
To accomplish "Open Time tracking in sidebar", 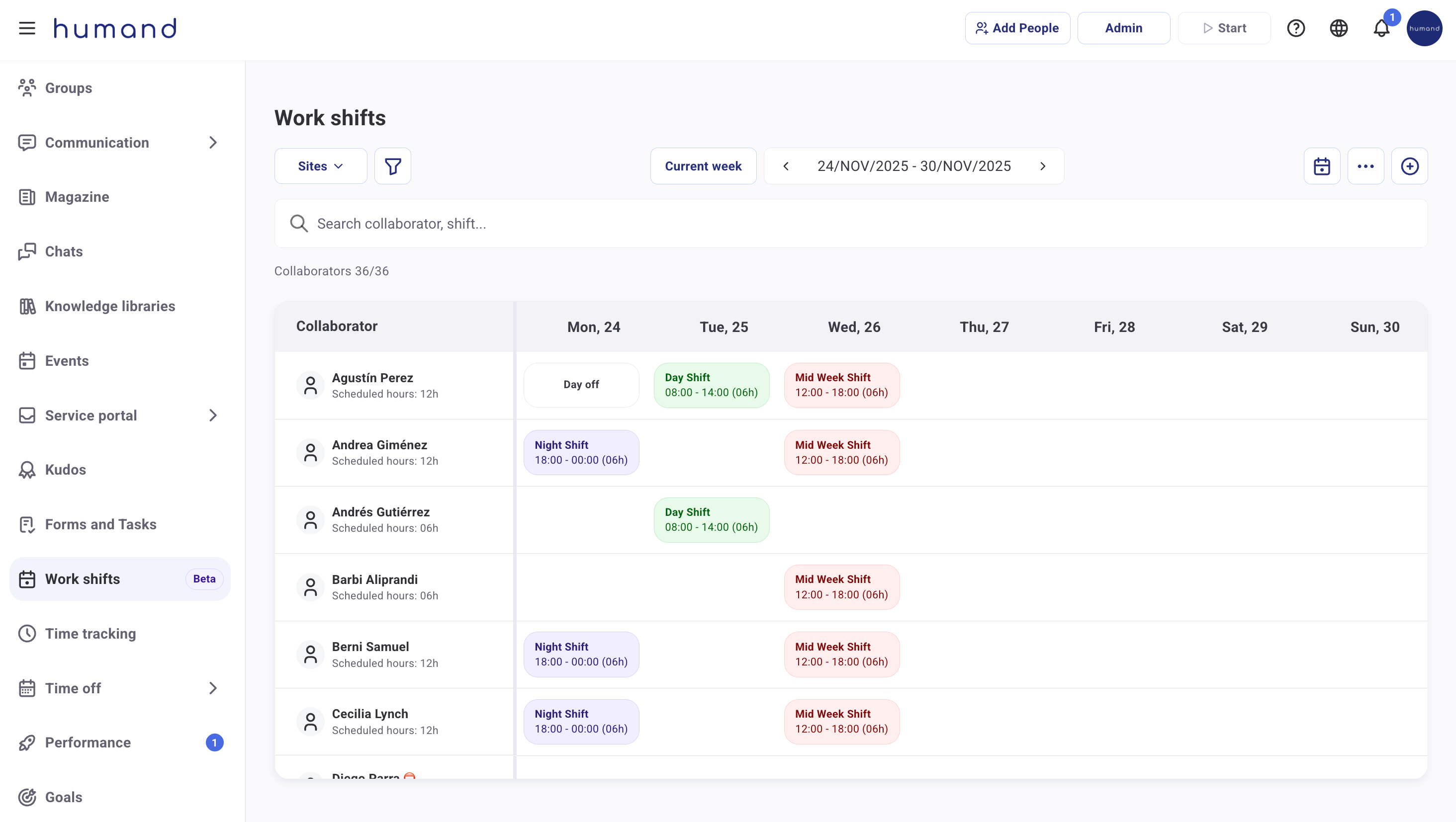I will (91, 633).
